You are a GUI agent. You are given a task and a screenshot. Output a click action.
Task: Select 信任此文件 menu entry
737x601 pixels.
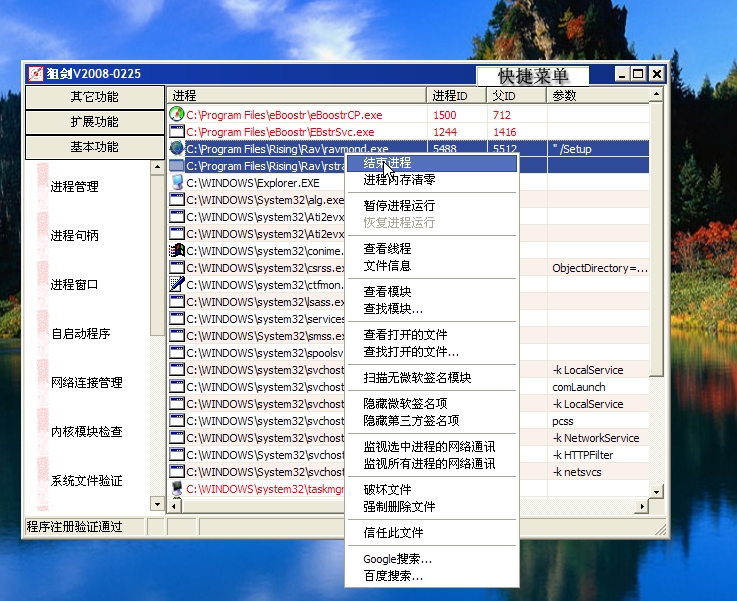(432, 532)
